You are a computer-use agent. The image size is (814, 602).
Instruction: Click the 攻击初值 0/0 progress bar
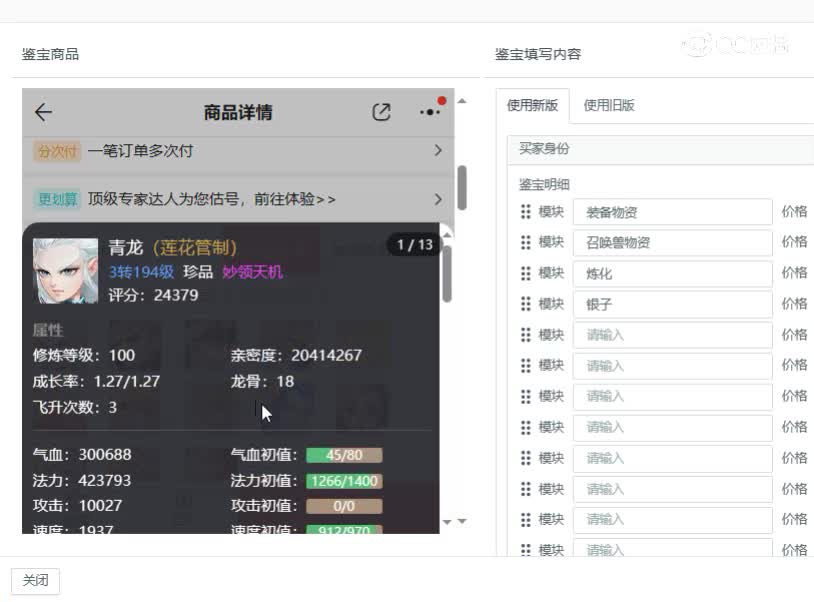(344, 506)
